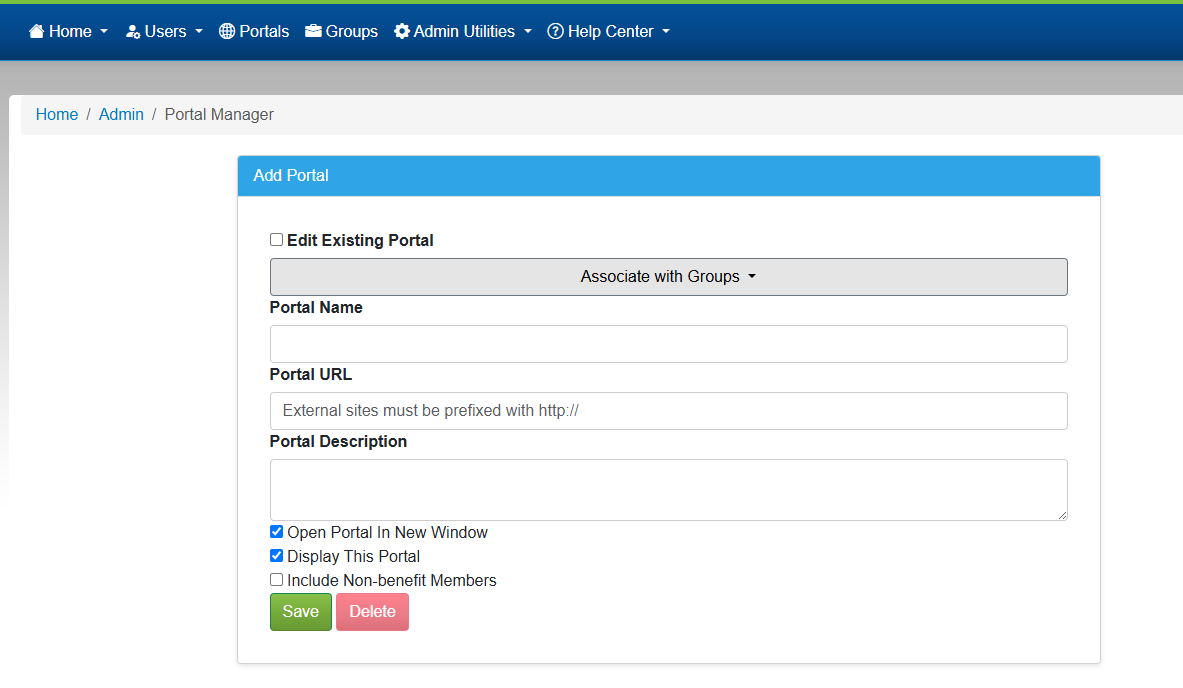Expand the Admin Utilities dropdown caret
1183x688 pixels.
pyautogui.click(x=528, y=32)
